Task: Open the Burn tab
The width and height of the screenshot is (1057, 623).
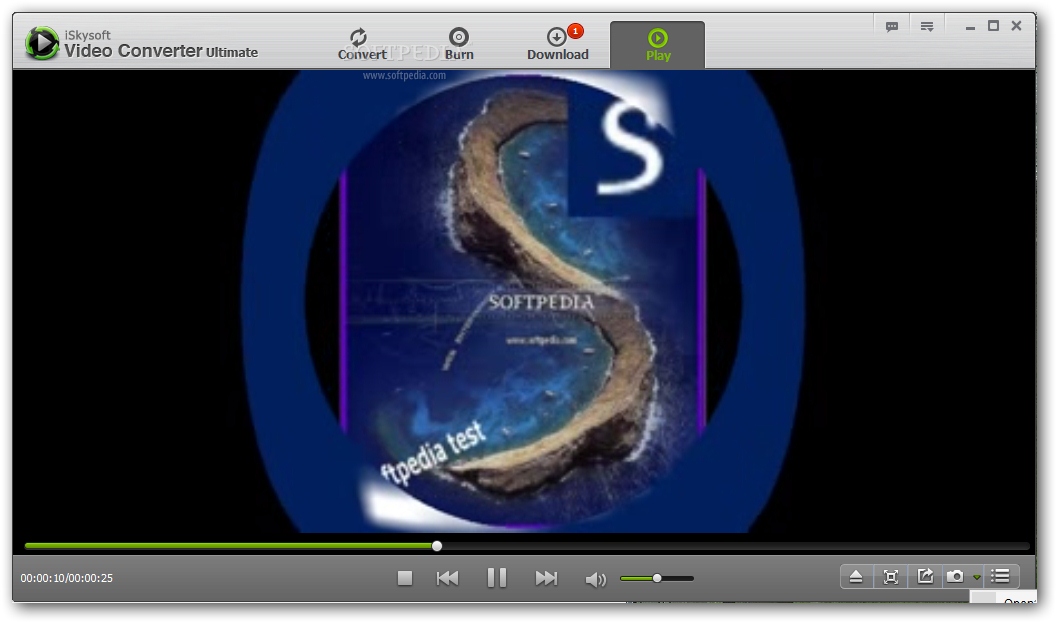Action: 458,44
